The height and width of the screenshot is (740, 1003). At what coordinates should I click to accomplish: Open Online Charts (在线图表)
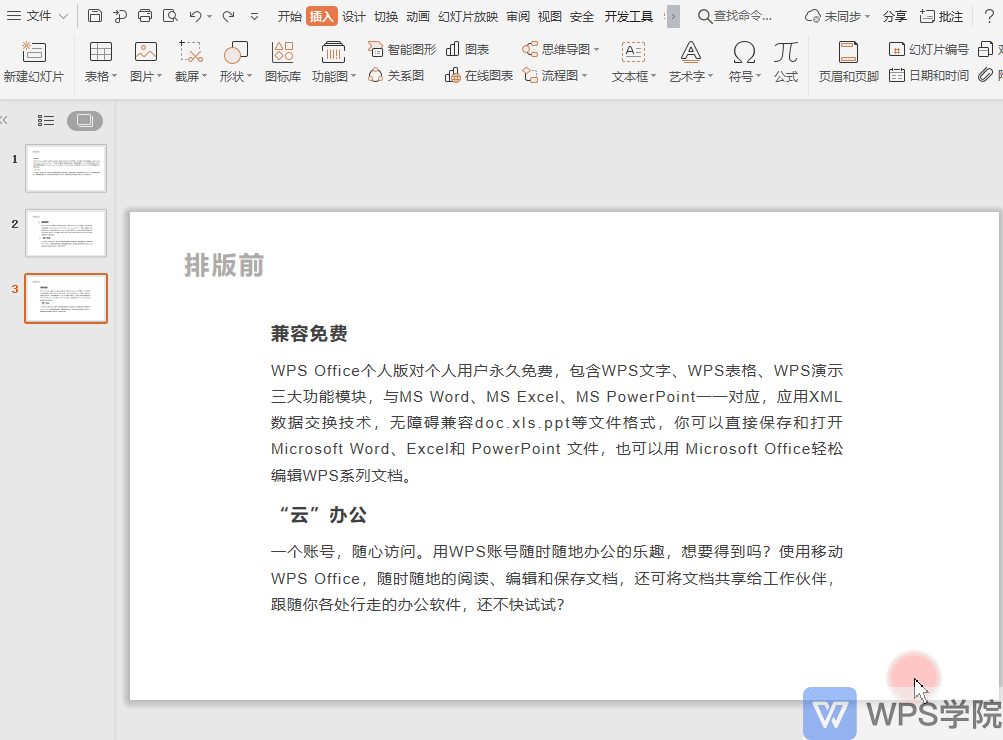click(479, 75)
